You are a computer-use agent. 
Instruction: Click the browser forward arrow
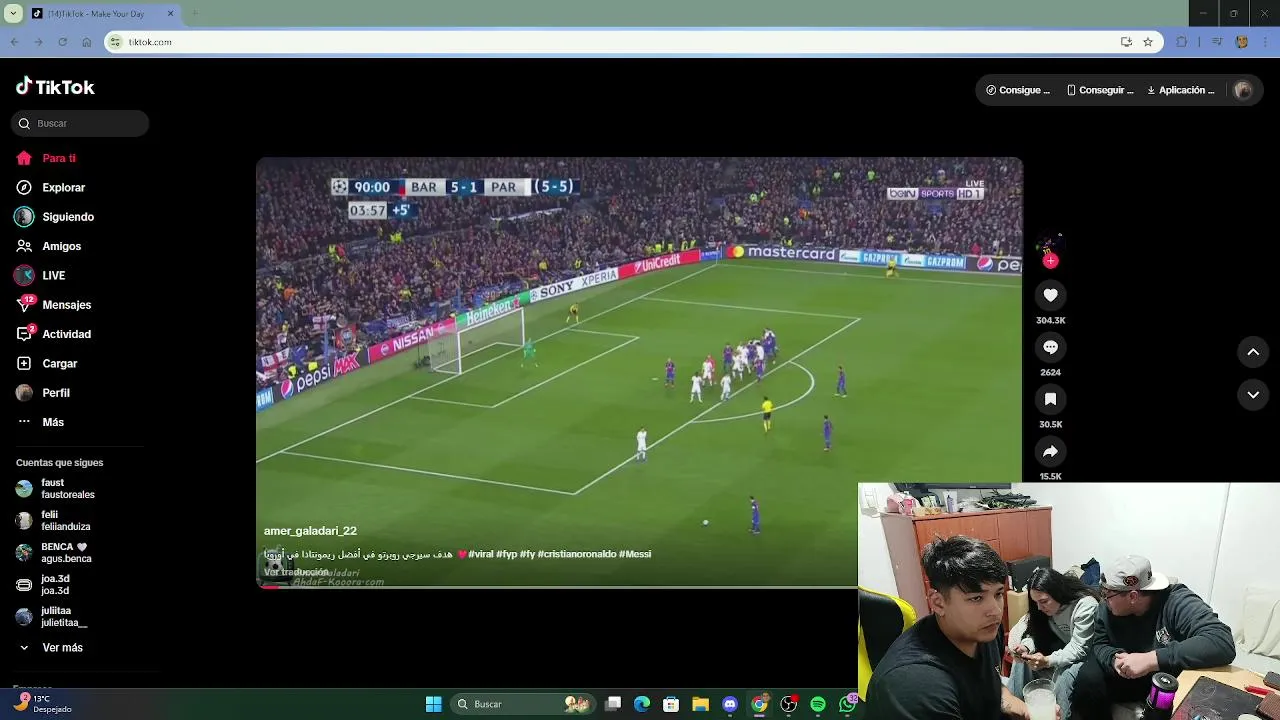click(x=38, y=42)
